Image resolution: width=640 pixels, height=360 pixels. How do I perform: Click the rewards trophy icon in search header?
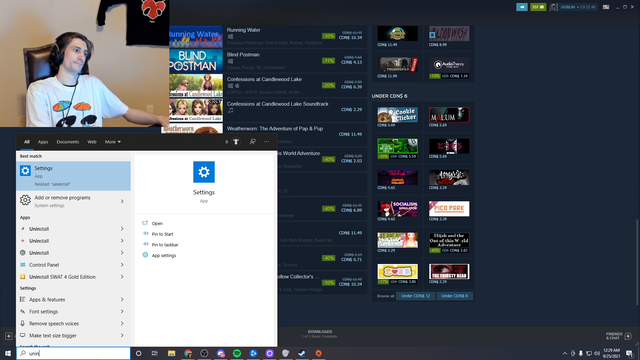click(x=236, y=142)
